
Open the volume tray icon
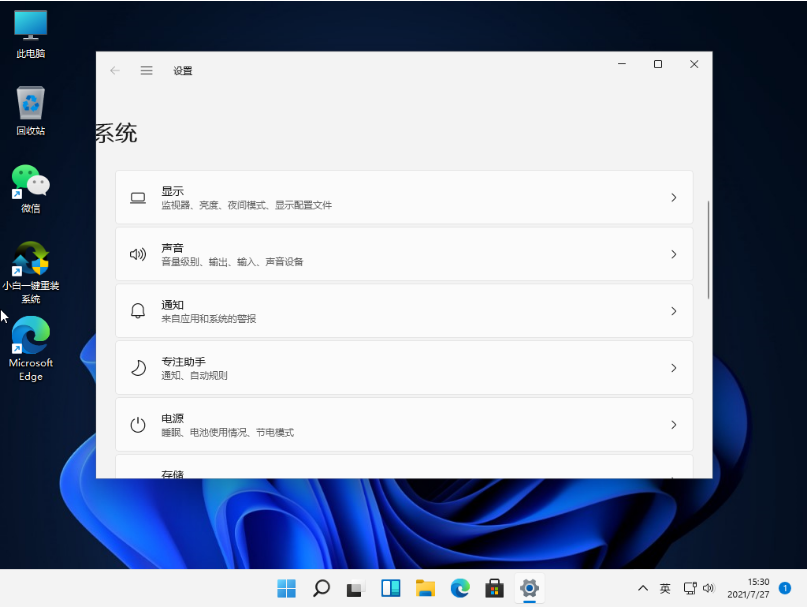click(709, 588)
